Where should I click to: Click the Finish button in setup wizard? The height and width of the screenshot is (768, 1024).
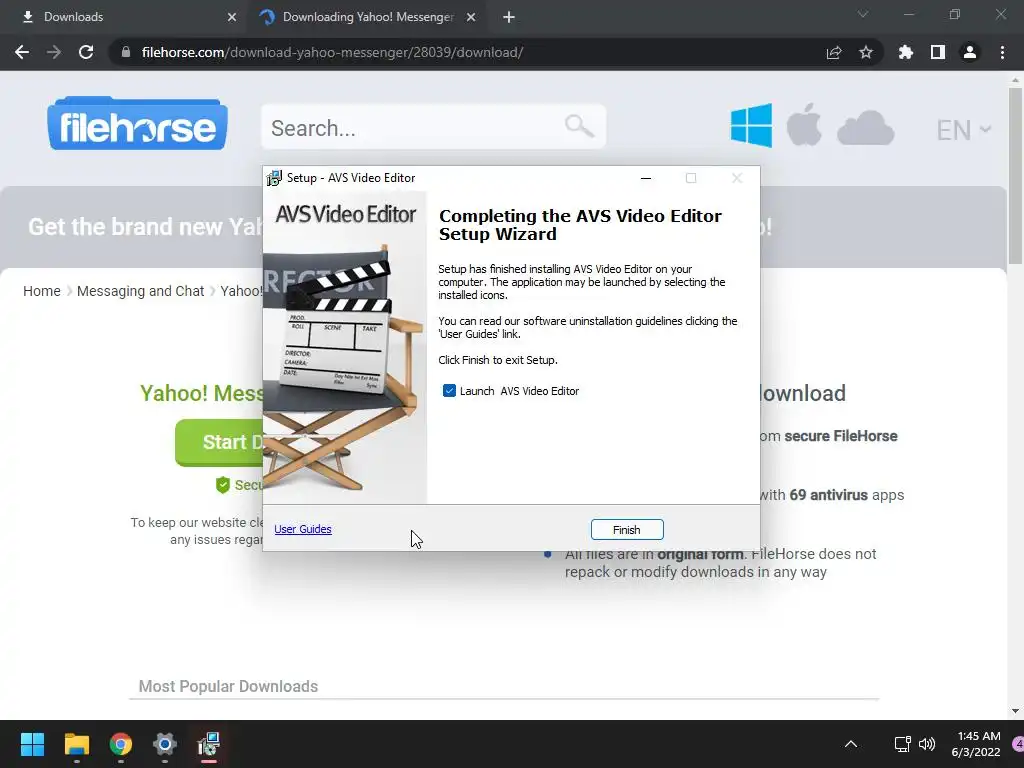(x=627, y=530)
